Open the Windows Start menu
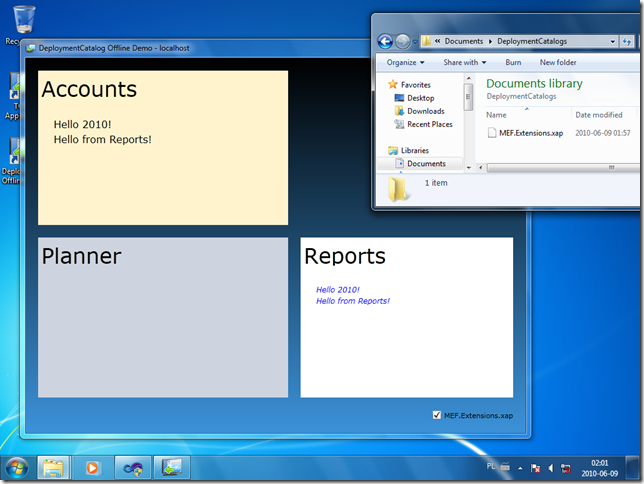This screenshot has width=644, height=484. (17, 467)
